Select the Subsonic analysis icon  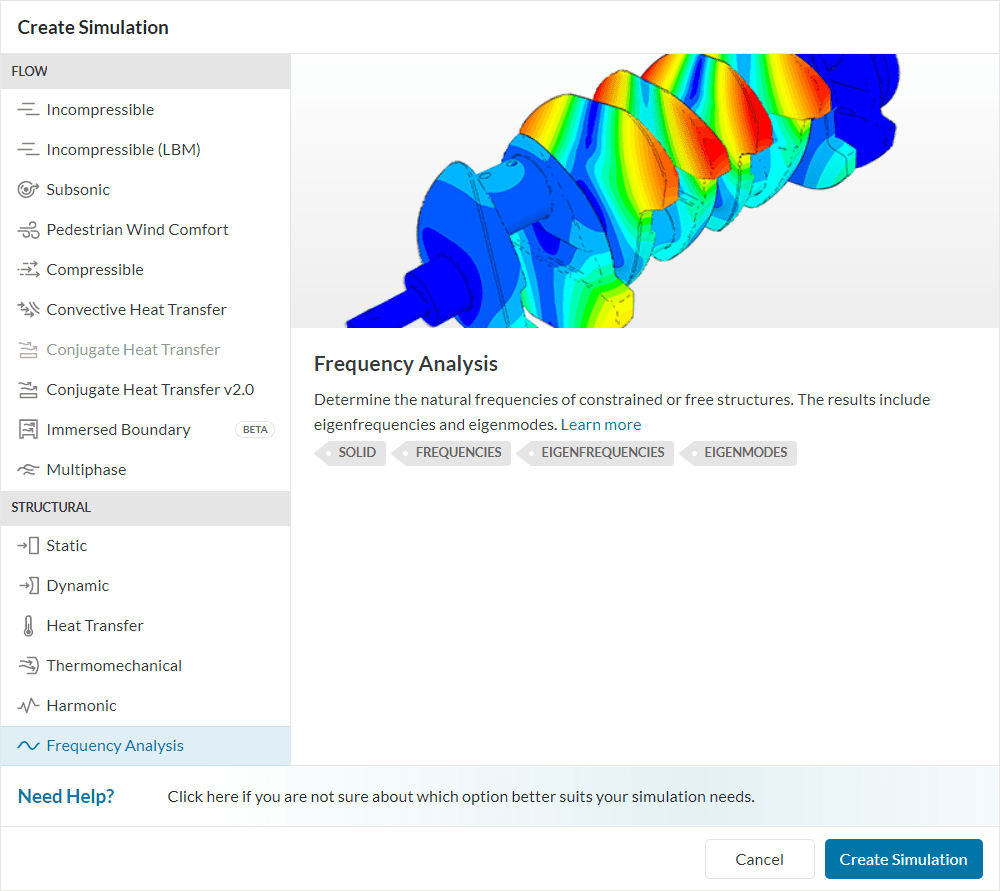pos(28,190)
